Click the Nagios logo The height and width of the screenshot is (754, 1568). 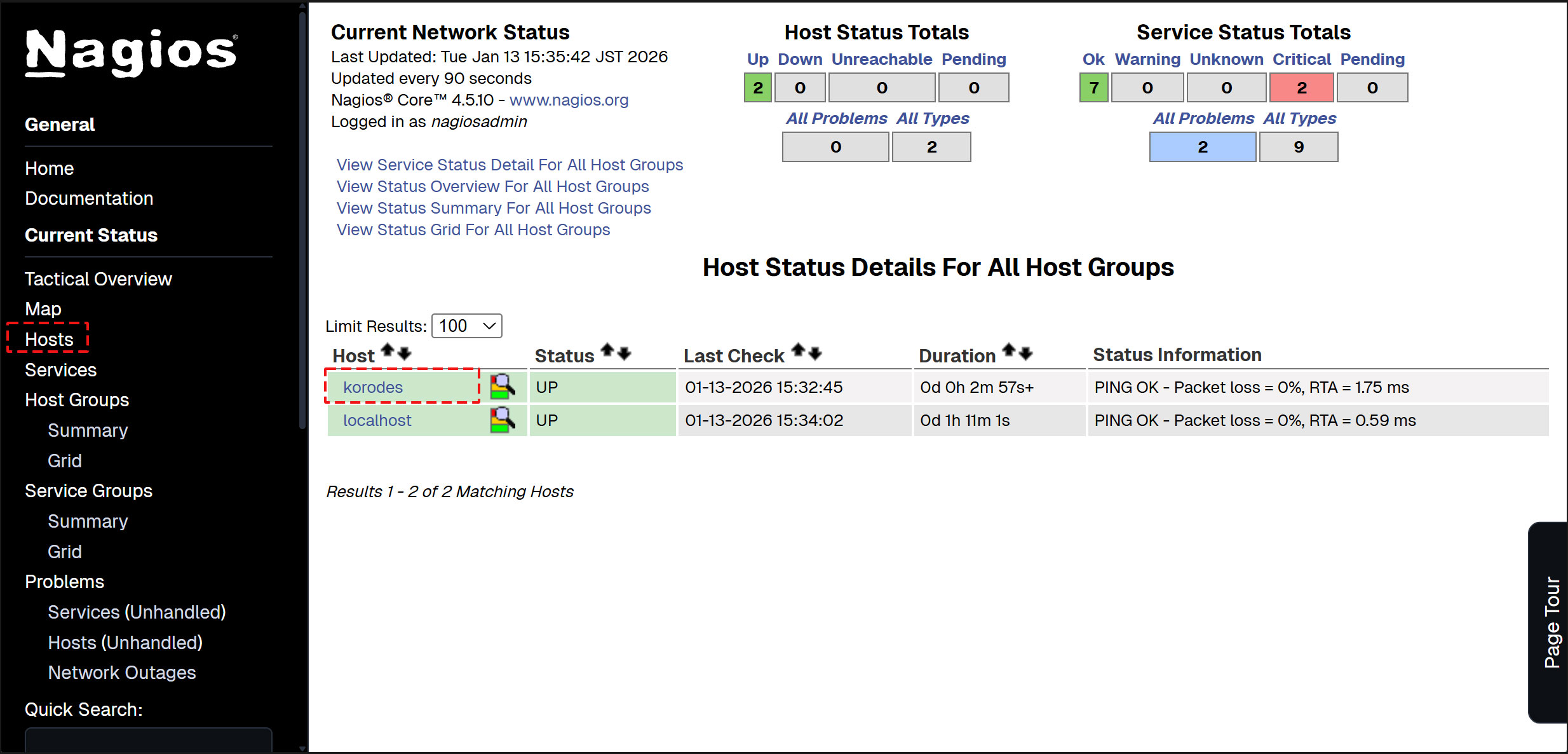click(x=131, y=52)
